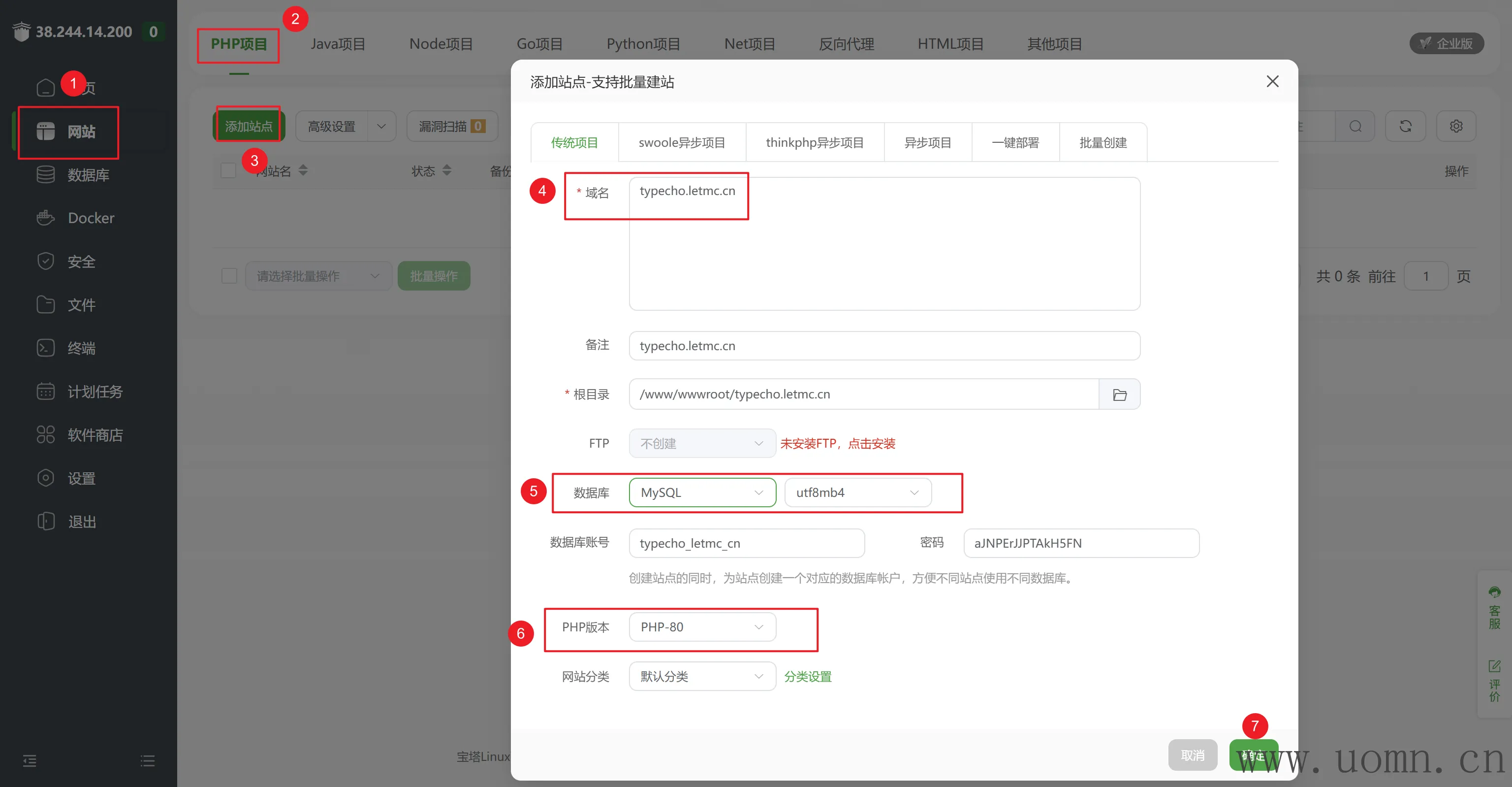This screenshot has width=1512, height=787.
Task: Open the gear settings icon in toolbar
Action: point(1456,126)
